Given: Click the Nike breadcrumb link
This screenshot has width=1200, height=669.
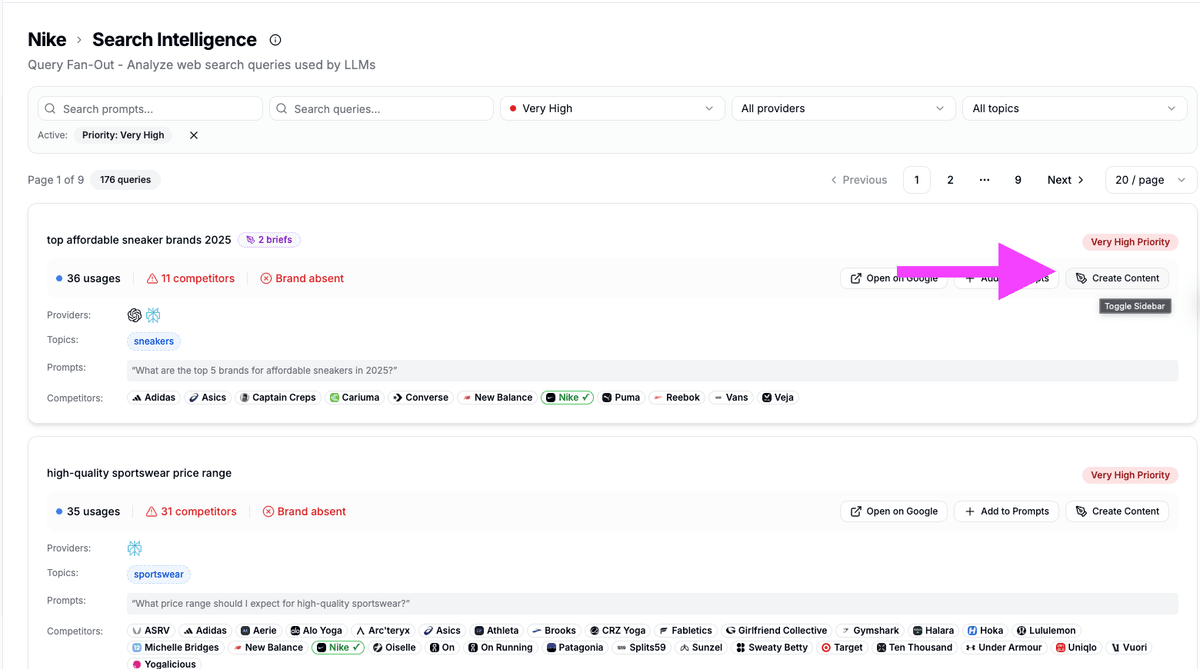Looking at the screenshot, I should [47, 40].
